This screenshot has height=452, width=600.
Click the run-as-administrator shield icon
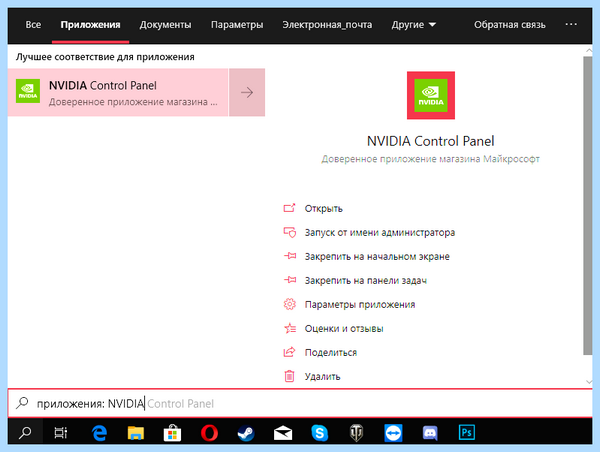point(289,232)
